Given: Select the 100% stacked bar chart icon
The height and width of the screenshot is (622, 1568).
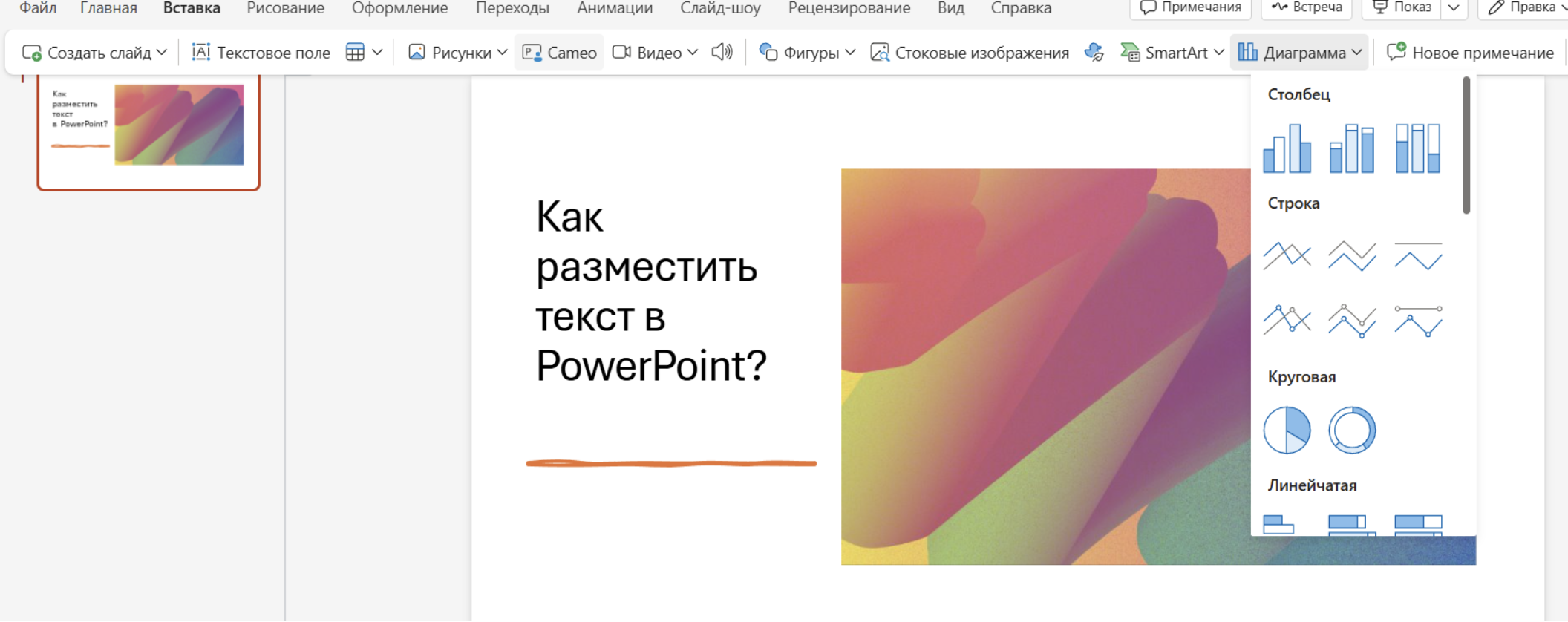Looking at the screenshot, I should tap(1418, 524).
